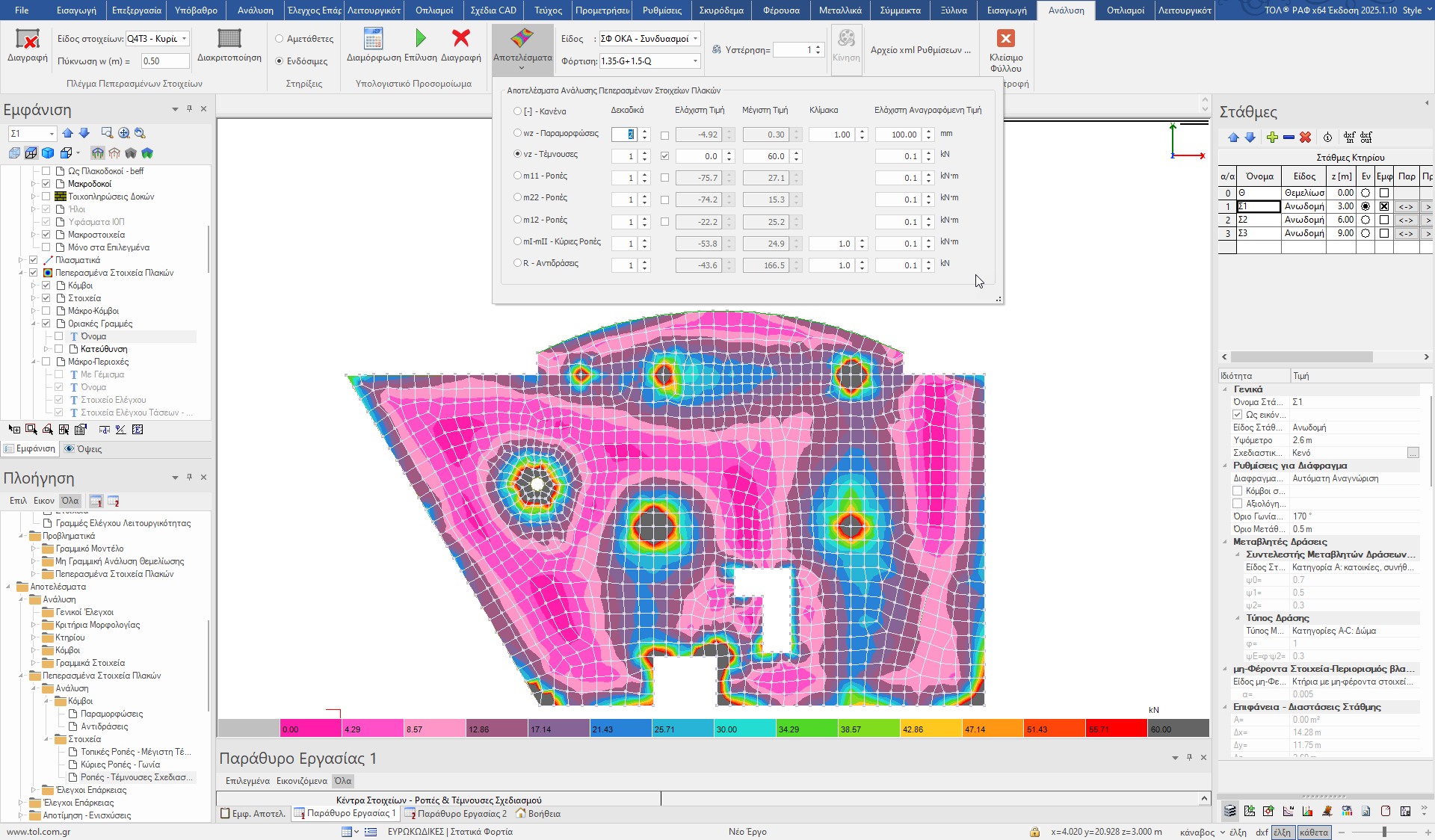This screenshot has height=840, width=1435.
Task: Click the Αποτελέσματα colored surface icon
Action: coord(522,38)
